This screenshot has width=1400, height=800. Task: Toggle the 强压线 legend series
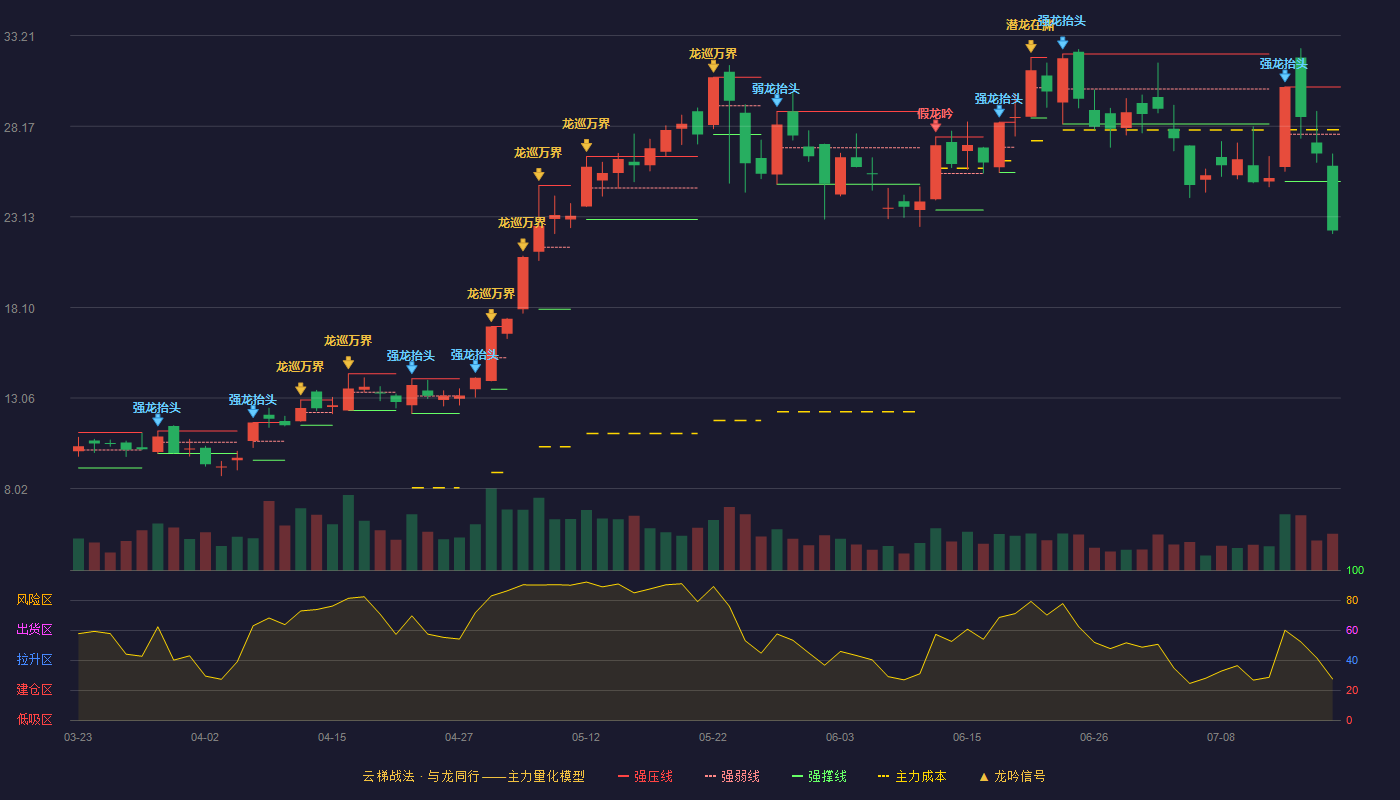coord(645,776)
